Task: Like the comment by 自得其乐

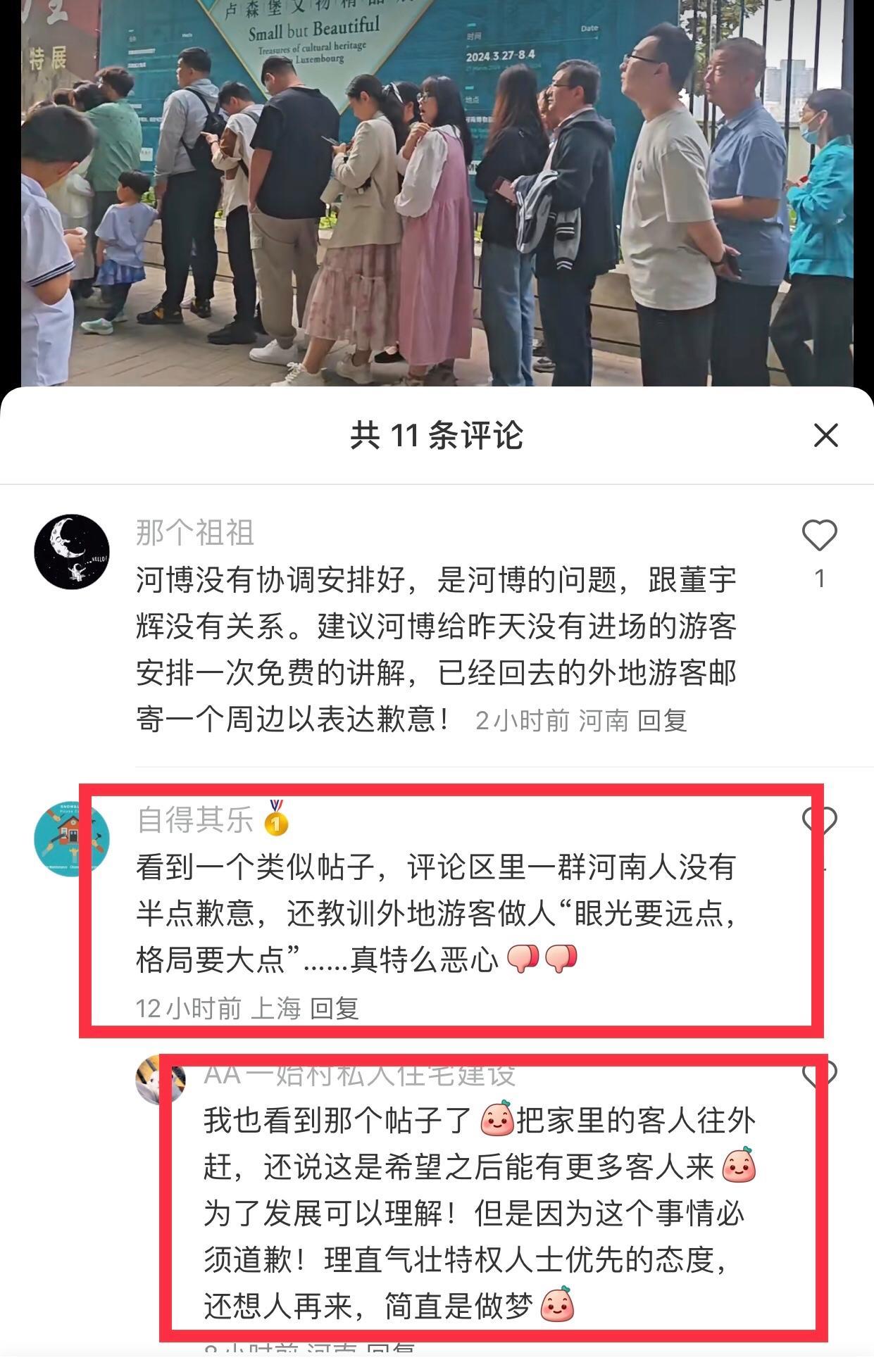Action: [x=820, y=821]
